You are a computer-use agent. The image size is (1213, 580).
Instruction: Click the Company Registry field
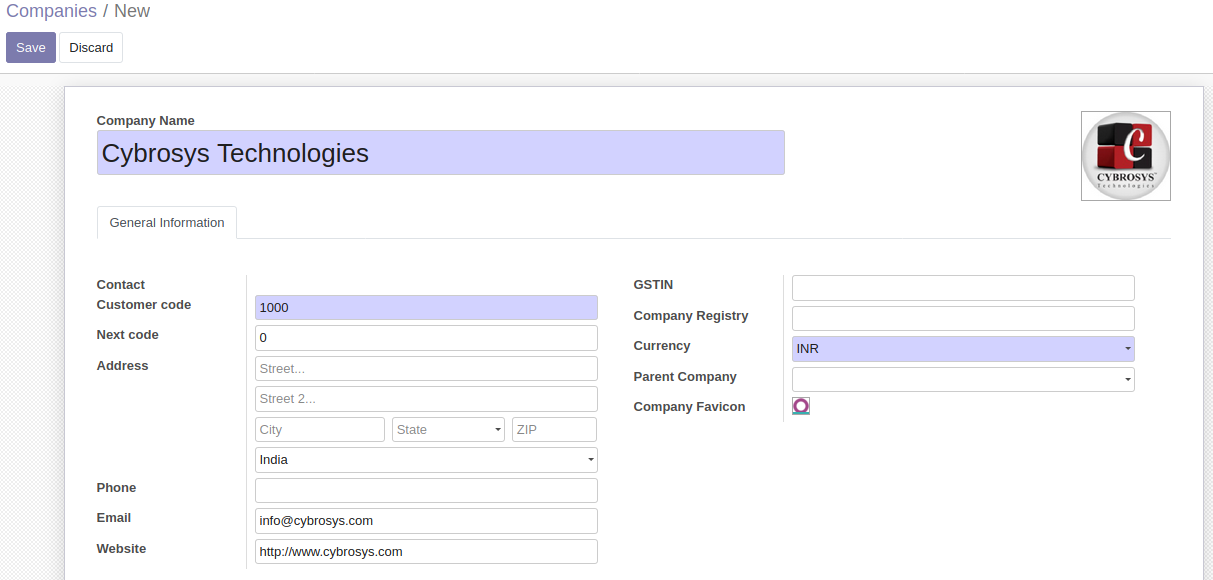click(962, 318)
